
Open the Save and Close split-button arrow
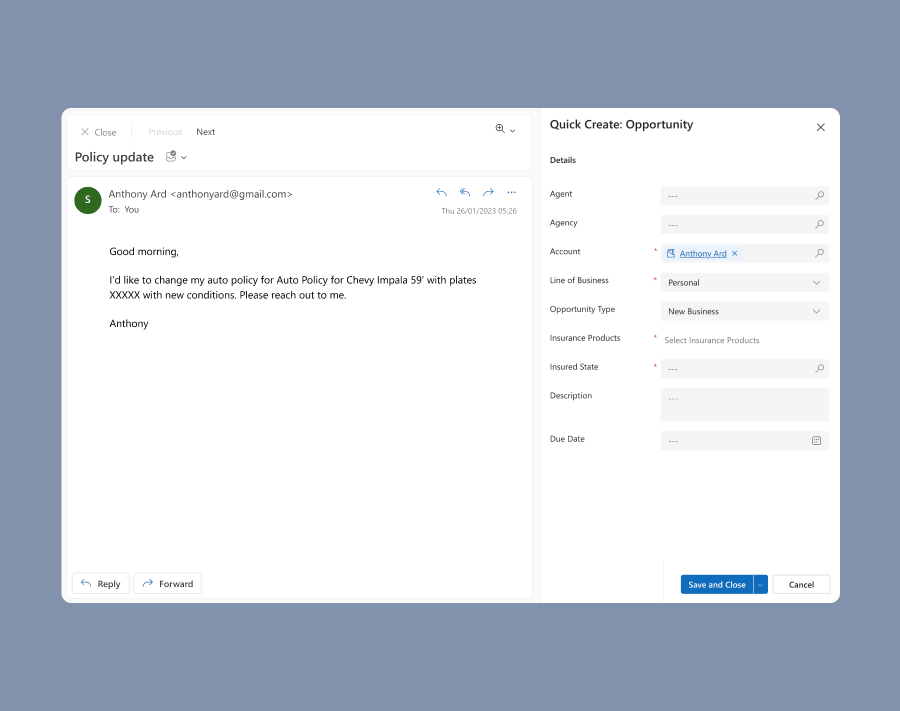point(759,584)
